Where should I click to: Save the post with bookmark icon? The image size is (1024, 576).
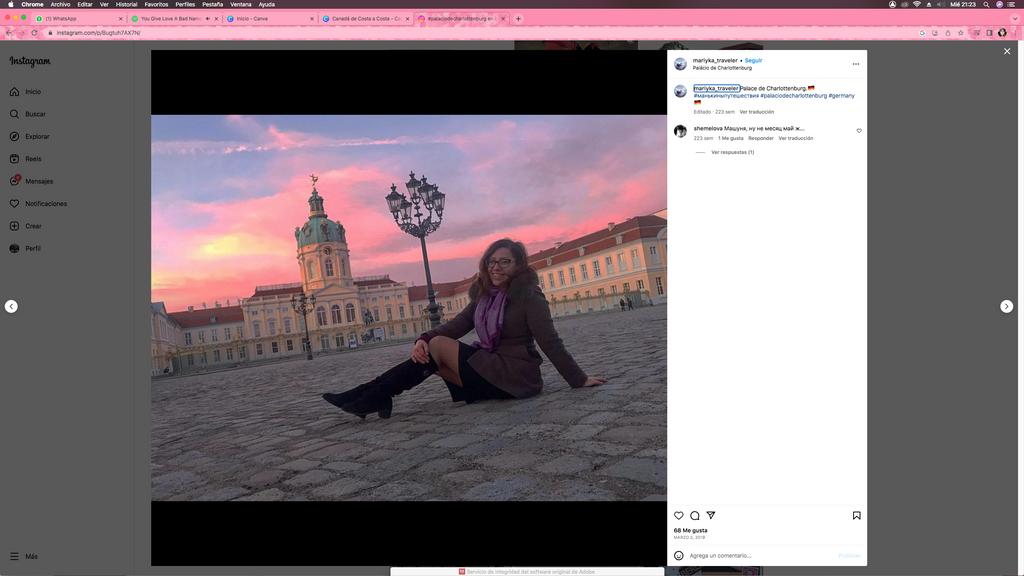tap(856, 515)
